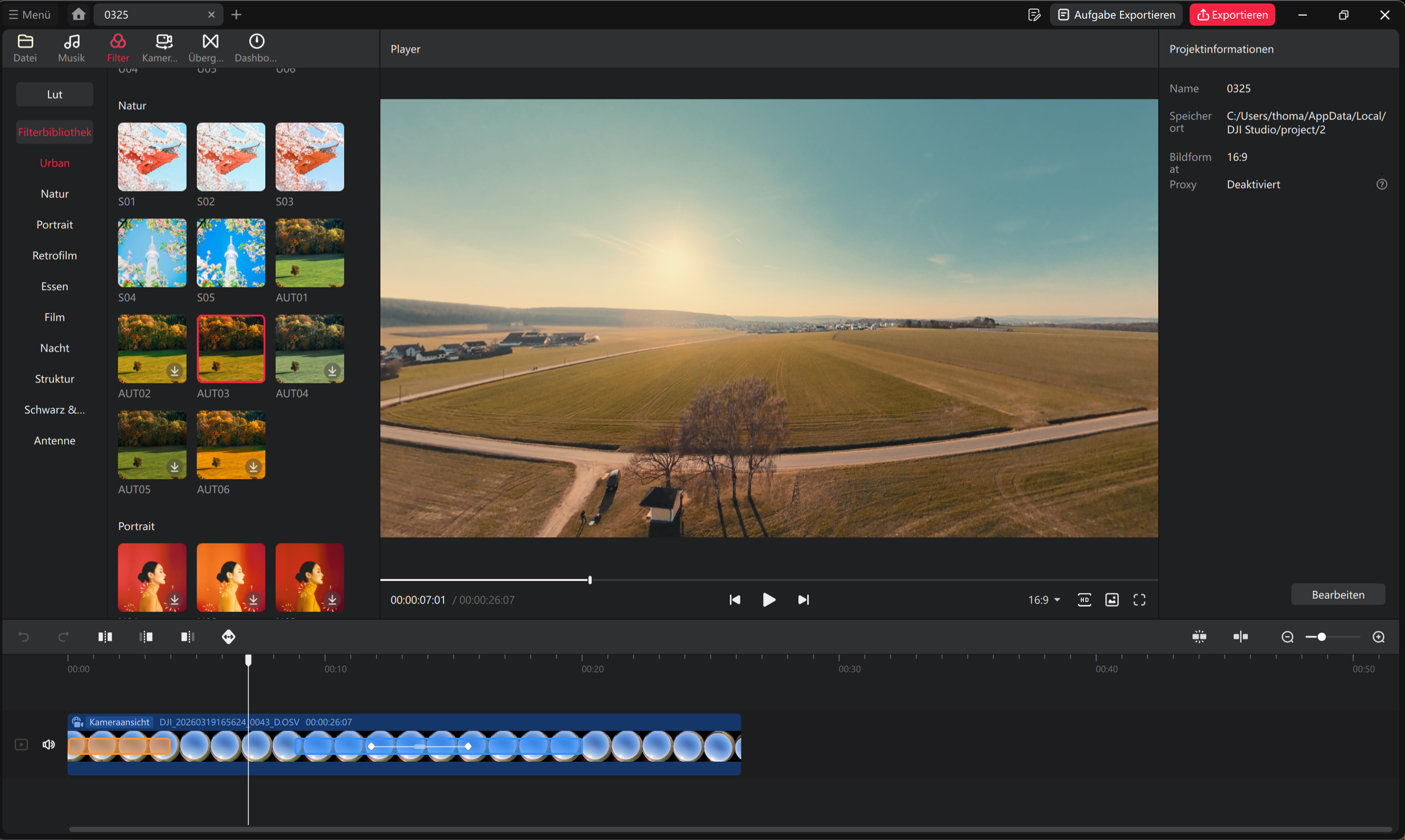Image resolution: width=1405 pixels, height=840 pixels.
Task: Open the Menü hamburger menu
Action: tap(29, 15)
